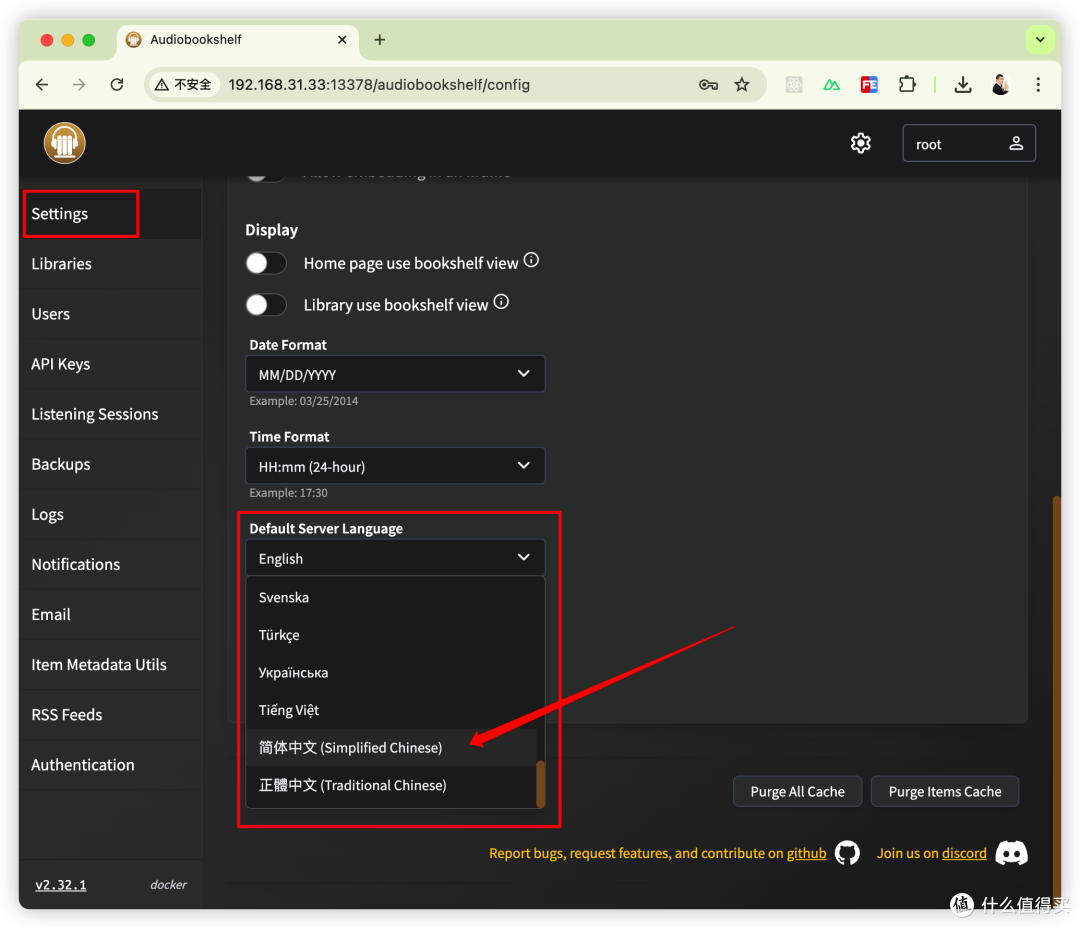Click the Purge Items Cache button

[x=944, y=791]
